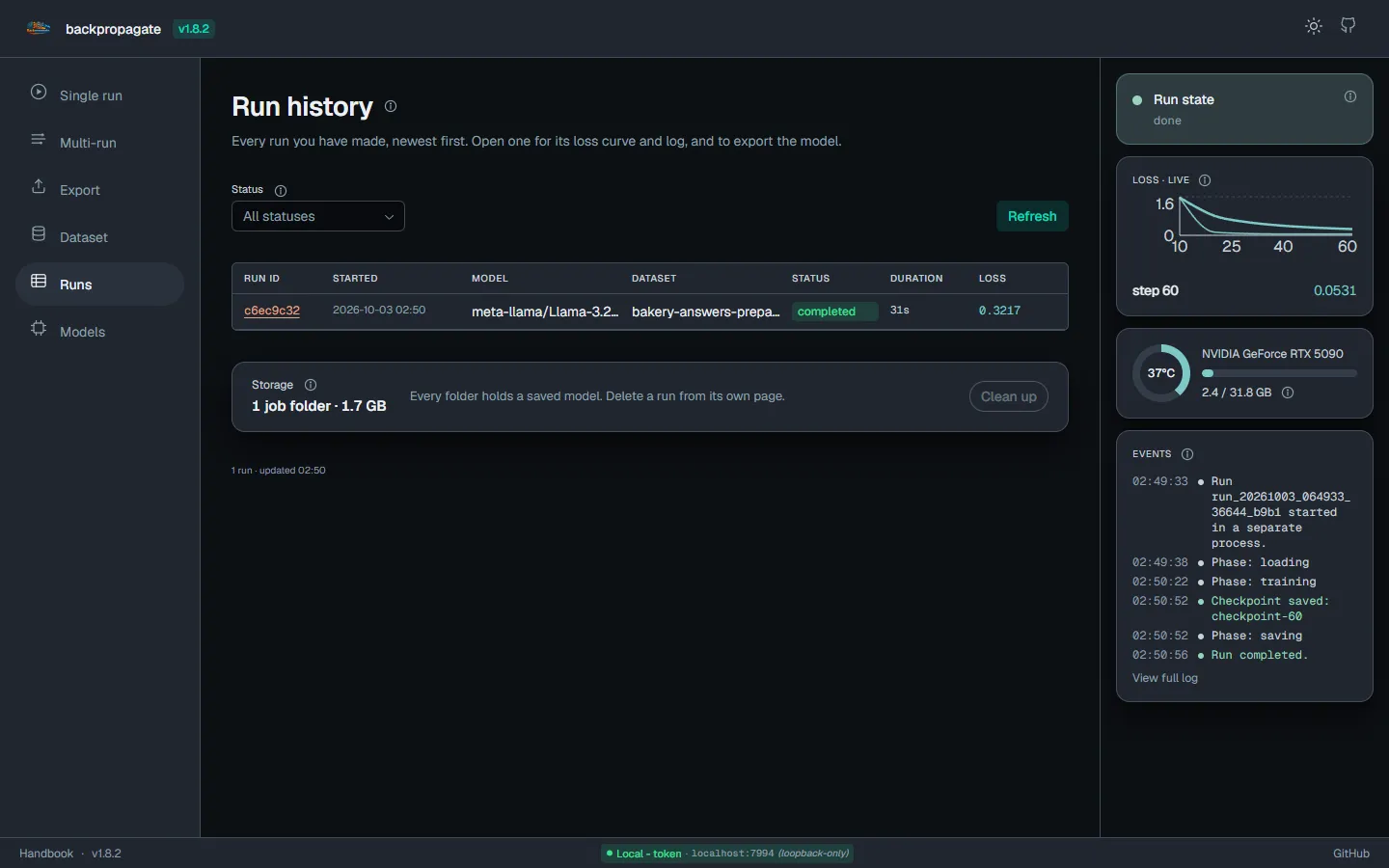Screen dimensions: 1389x868
Task: Click the completed status badge
Action: 834,312
